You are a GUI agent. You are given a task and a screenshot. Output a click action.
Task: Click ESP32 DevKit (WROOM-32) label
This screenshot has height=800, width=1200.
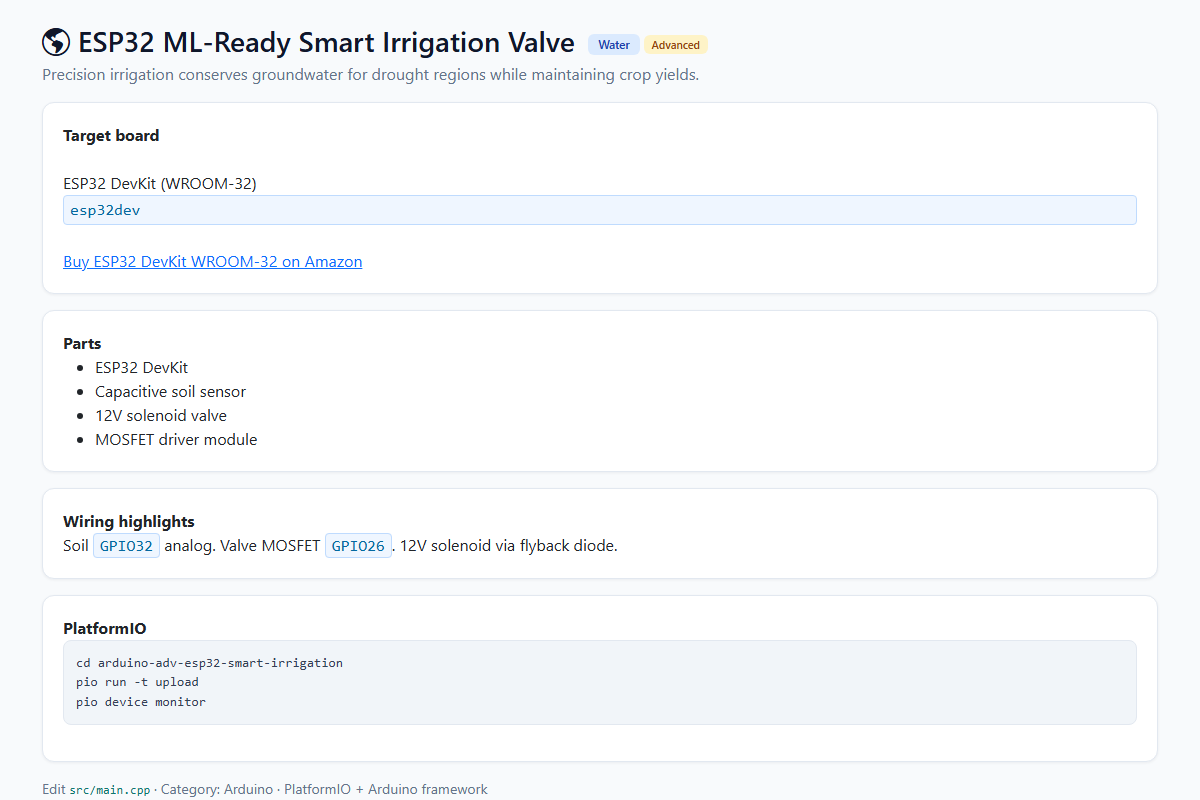point(160,184)
